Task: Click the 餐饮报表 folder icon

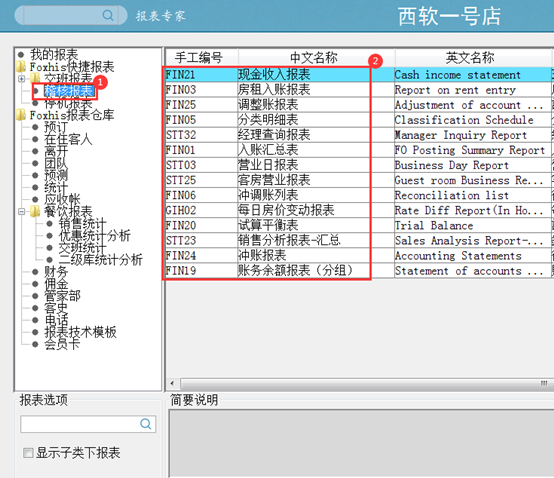Action: [35, 211]
